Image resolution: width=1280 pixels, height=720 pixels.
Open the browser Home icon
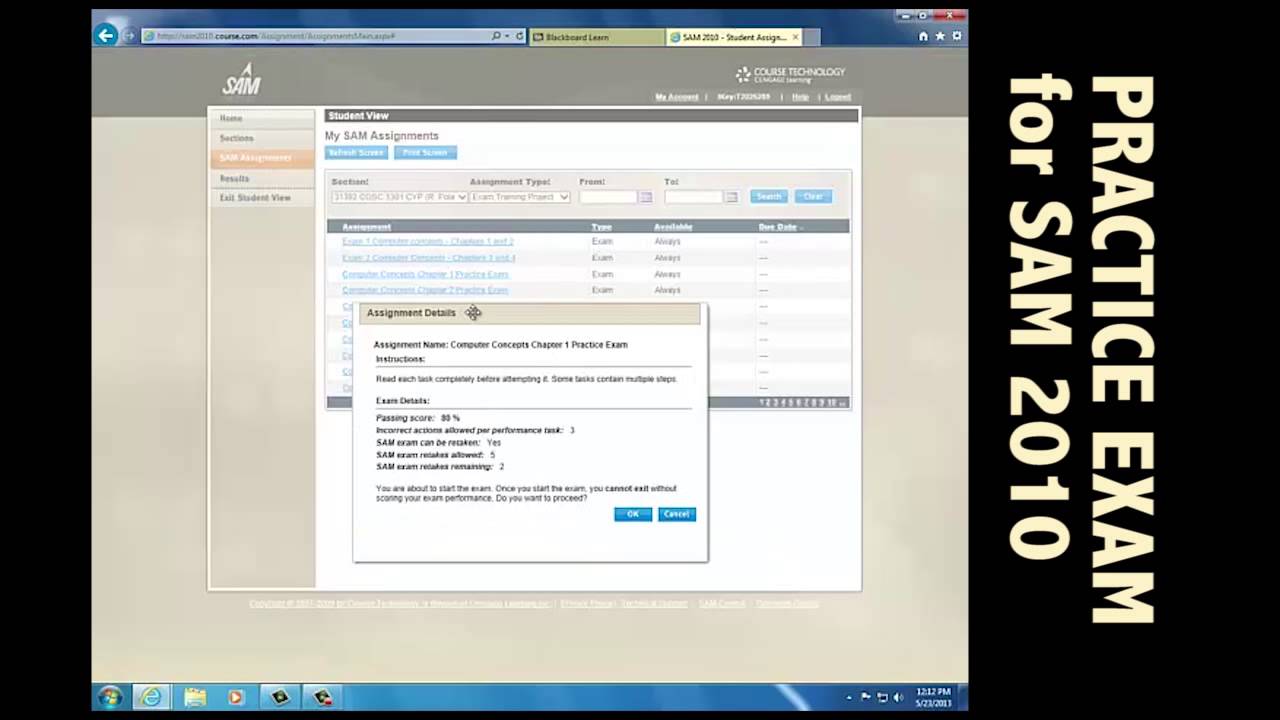point(923,36)
